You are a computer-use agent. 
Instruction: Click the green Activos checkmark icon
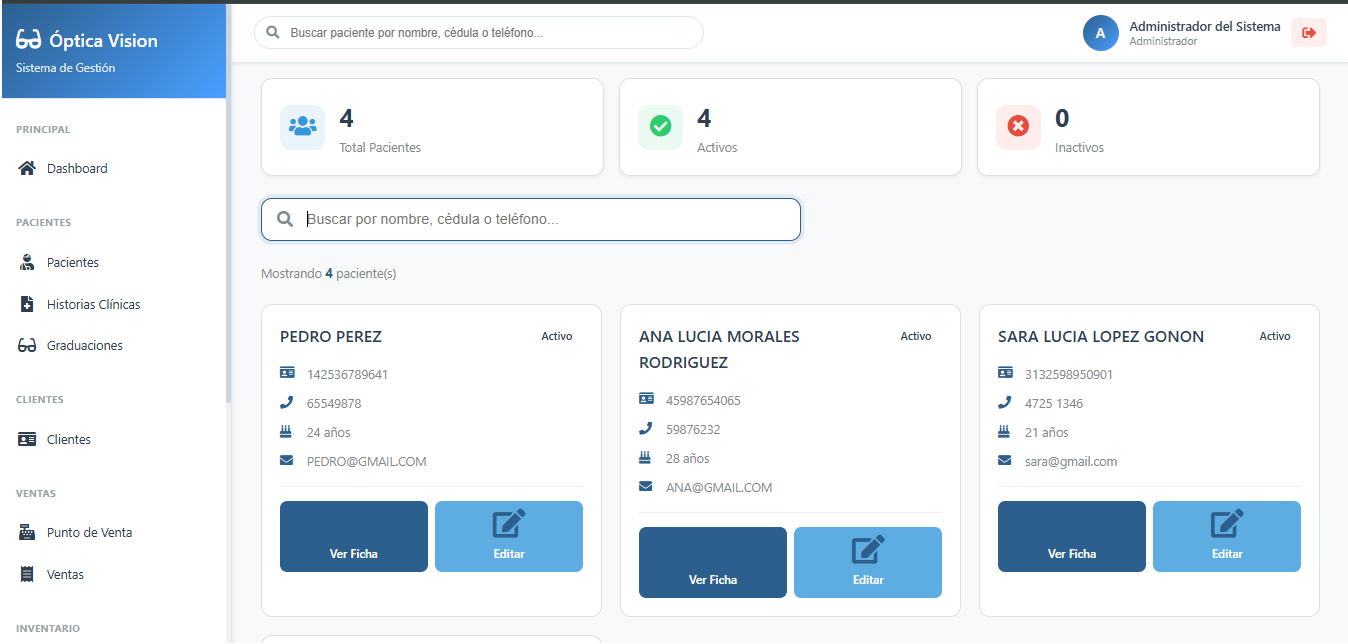click(x=660, y=127)
